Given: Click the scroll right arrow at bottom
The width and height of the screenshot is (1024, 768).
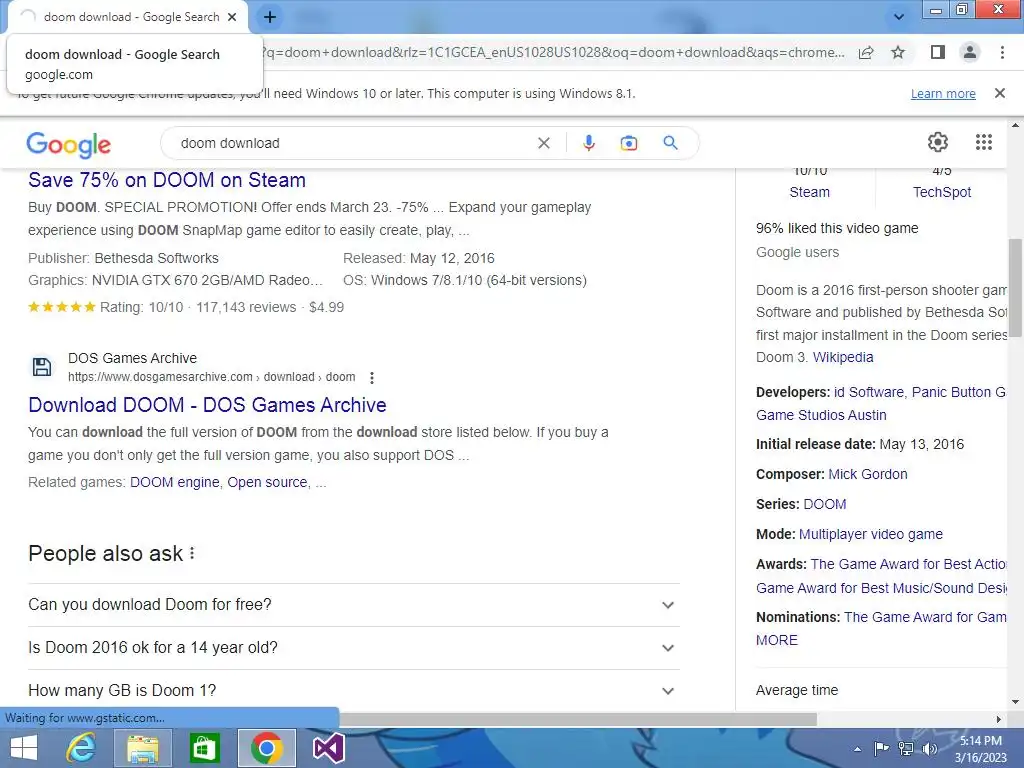Looking at the screenshot, I should (998, 719).
